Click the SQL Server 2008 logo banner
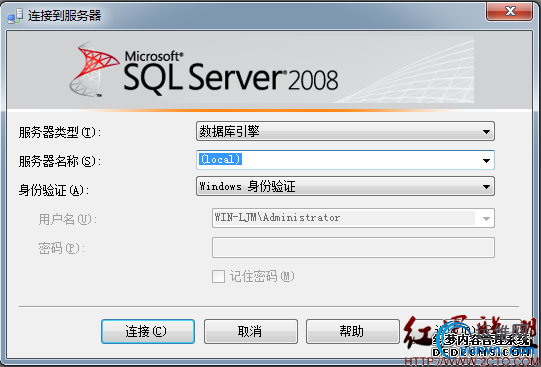This screenshot has height=367, width=541. pos(269,71)
